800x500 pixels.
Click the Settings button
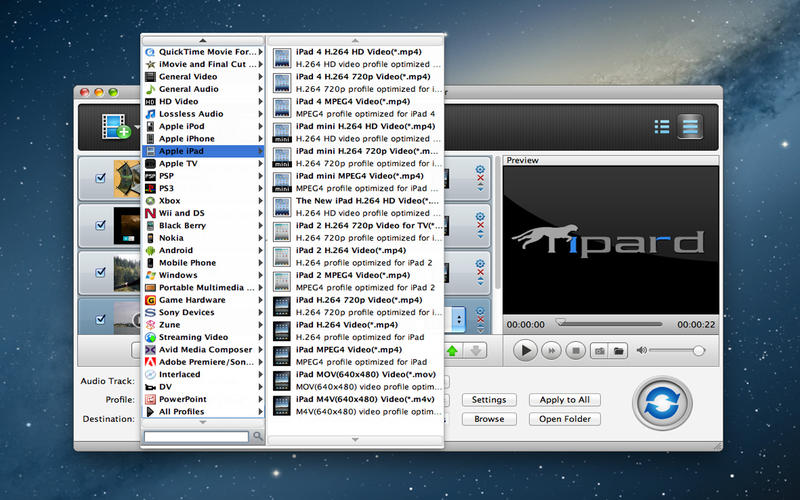(489, 399)
